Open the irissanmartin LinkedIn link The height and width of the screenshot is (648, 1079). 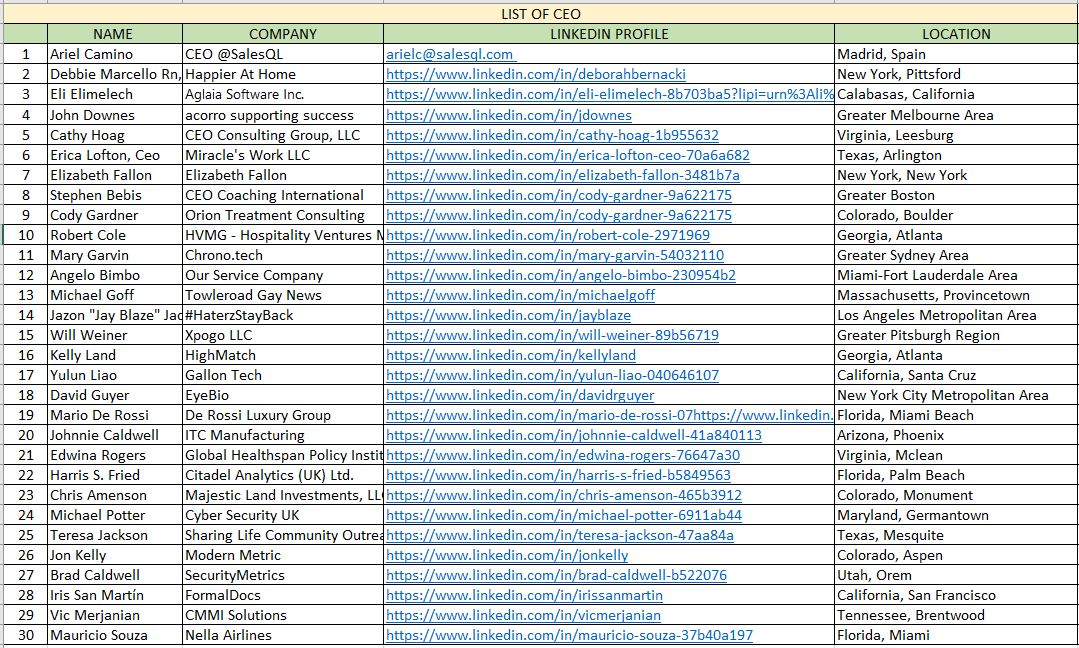pos(524,594)
